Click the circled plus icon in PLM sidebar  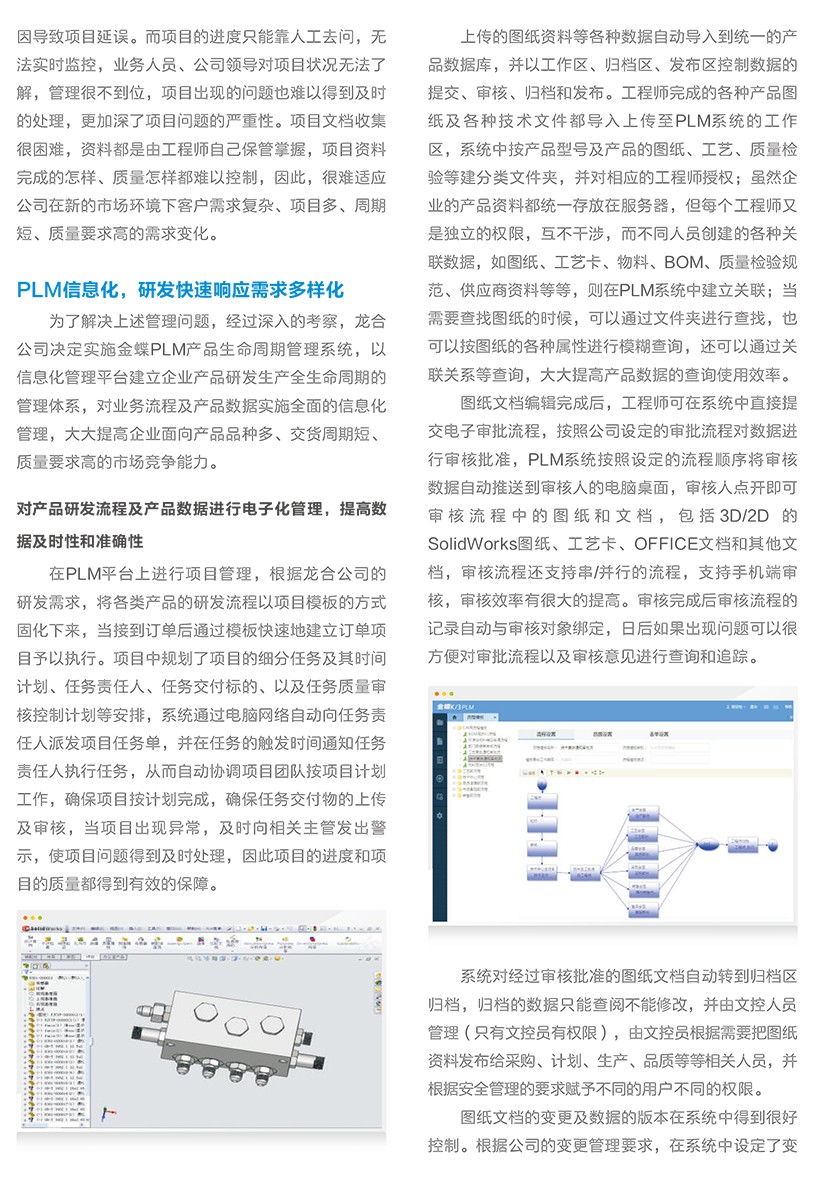coord(440,778)
